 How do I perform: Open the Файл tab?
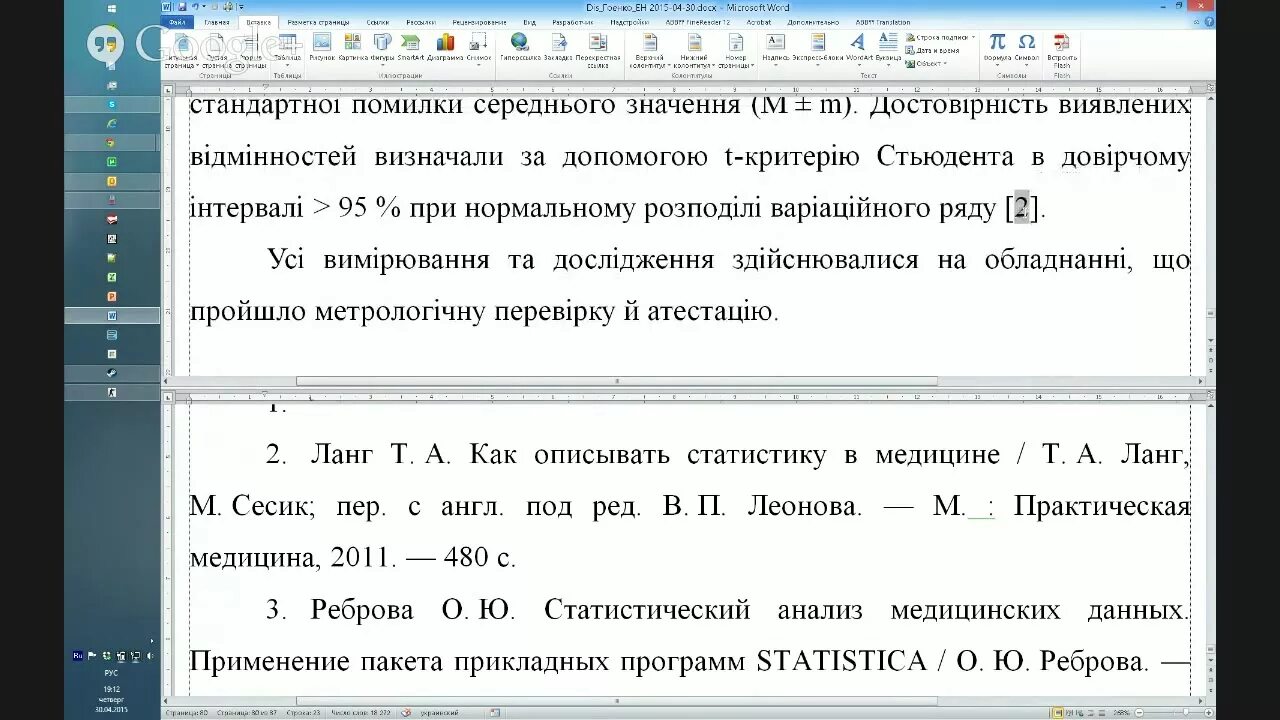(x=176, y=21)
